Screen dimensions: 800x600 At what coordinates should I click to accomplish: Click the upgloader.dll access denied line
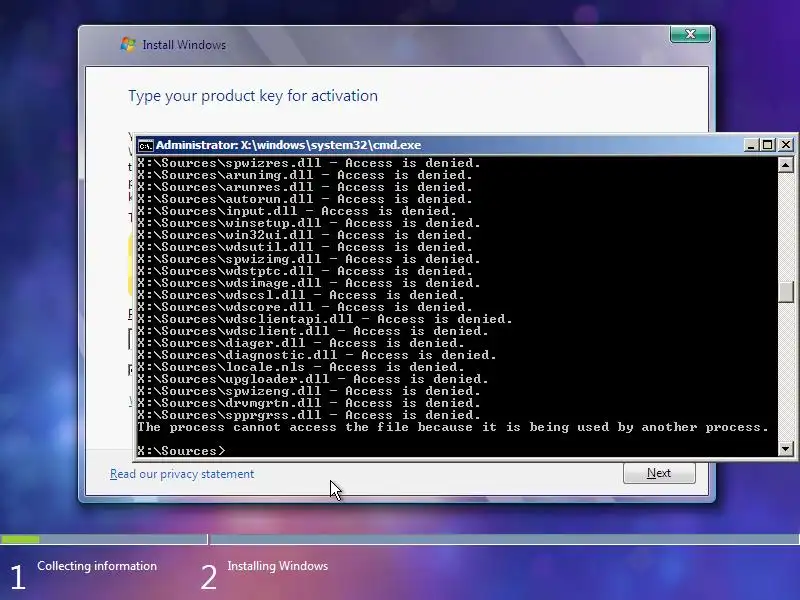click(x=313, y=379)
